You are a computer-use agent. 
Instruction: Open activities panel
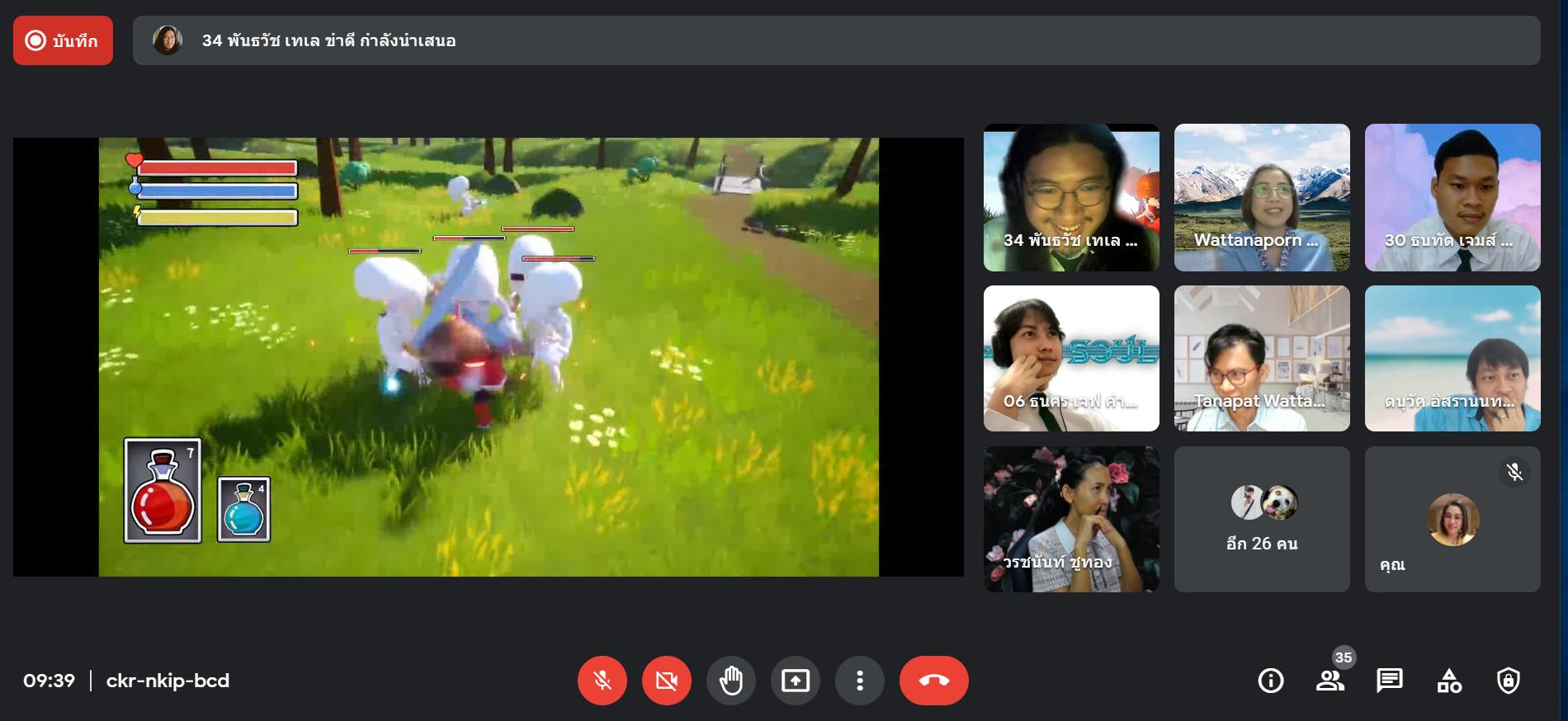tap(1449, 681)
